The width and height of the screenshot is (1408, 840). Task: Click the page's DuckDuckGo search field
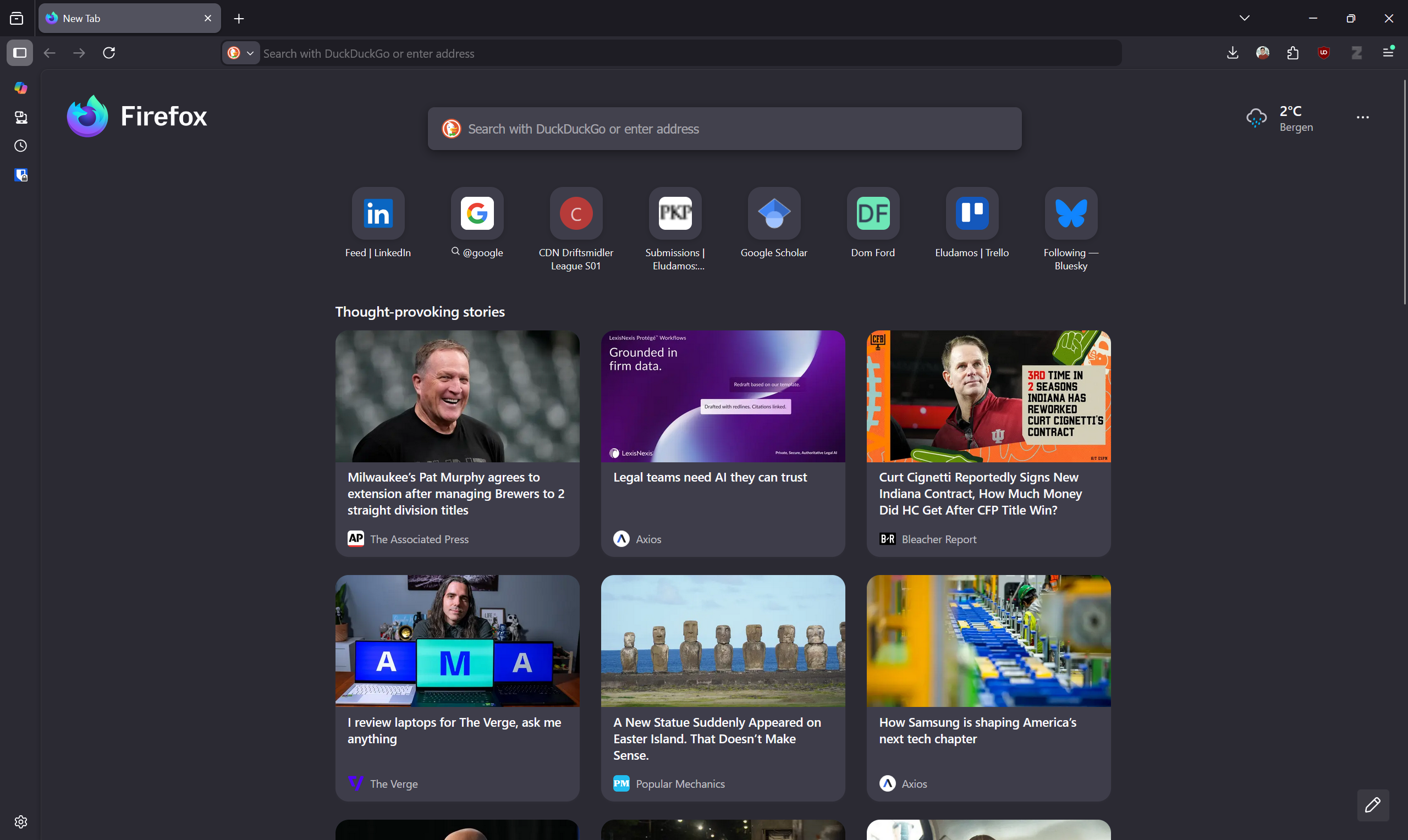click(x=725, y=129)
